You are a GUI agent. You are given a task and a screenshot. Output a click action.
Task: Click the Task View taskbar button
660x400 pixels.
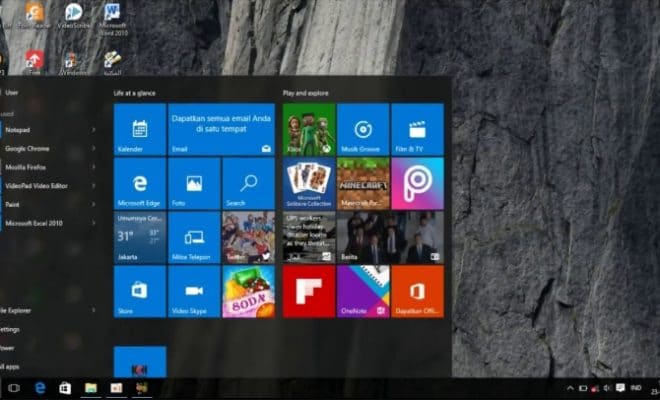click(x=14, y=388)
